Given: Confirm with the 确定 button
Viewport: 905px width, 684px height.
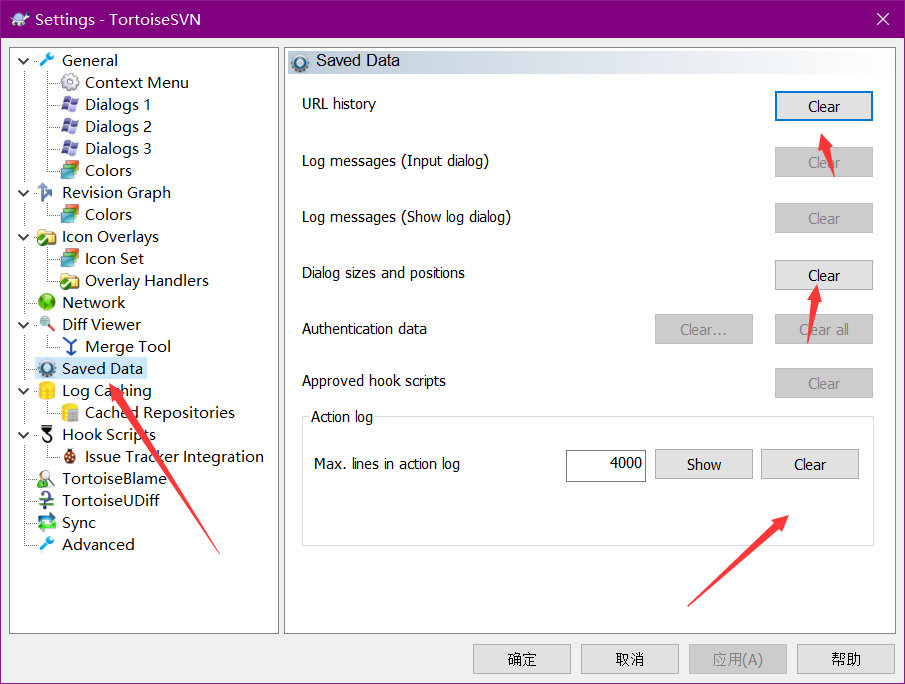Looking at the screenshot, I should 522,659.
